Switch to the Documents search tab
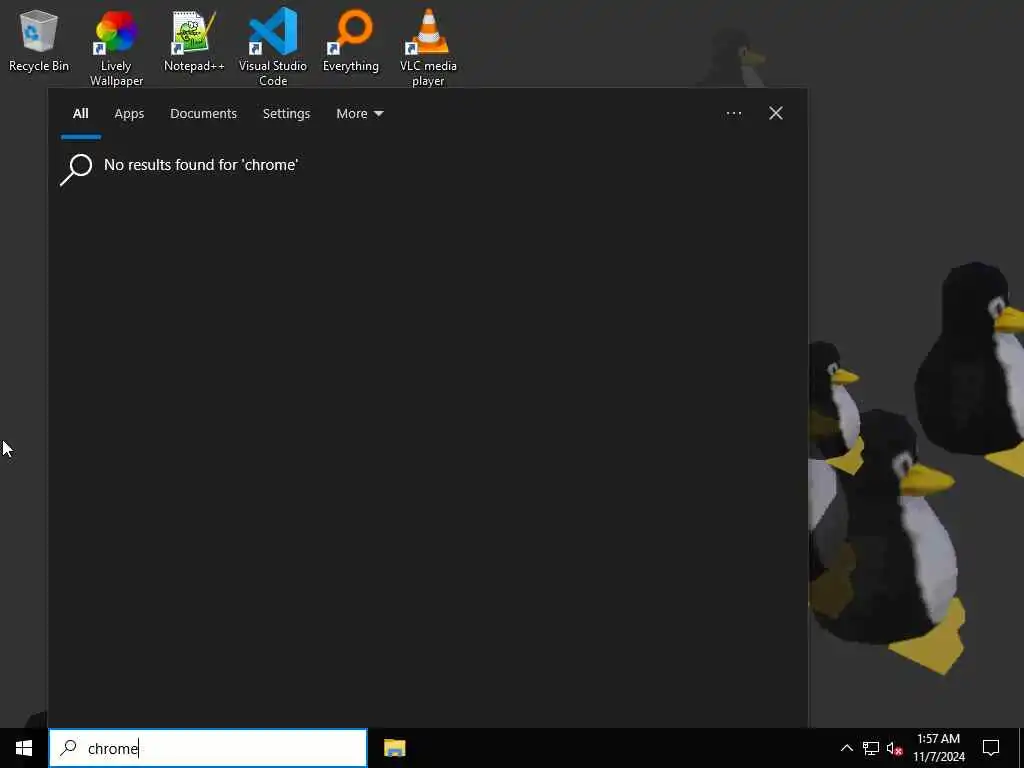 [203, 114]
